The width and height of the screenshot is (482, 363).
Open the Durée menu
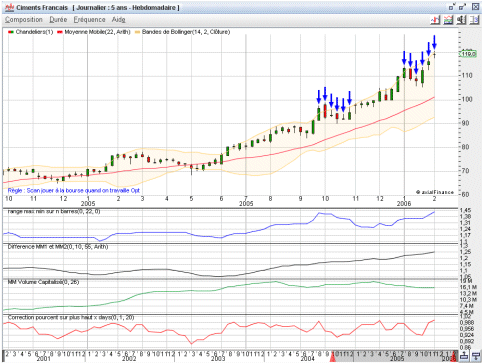tap(58, 20)
